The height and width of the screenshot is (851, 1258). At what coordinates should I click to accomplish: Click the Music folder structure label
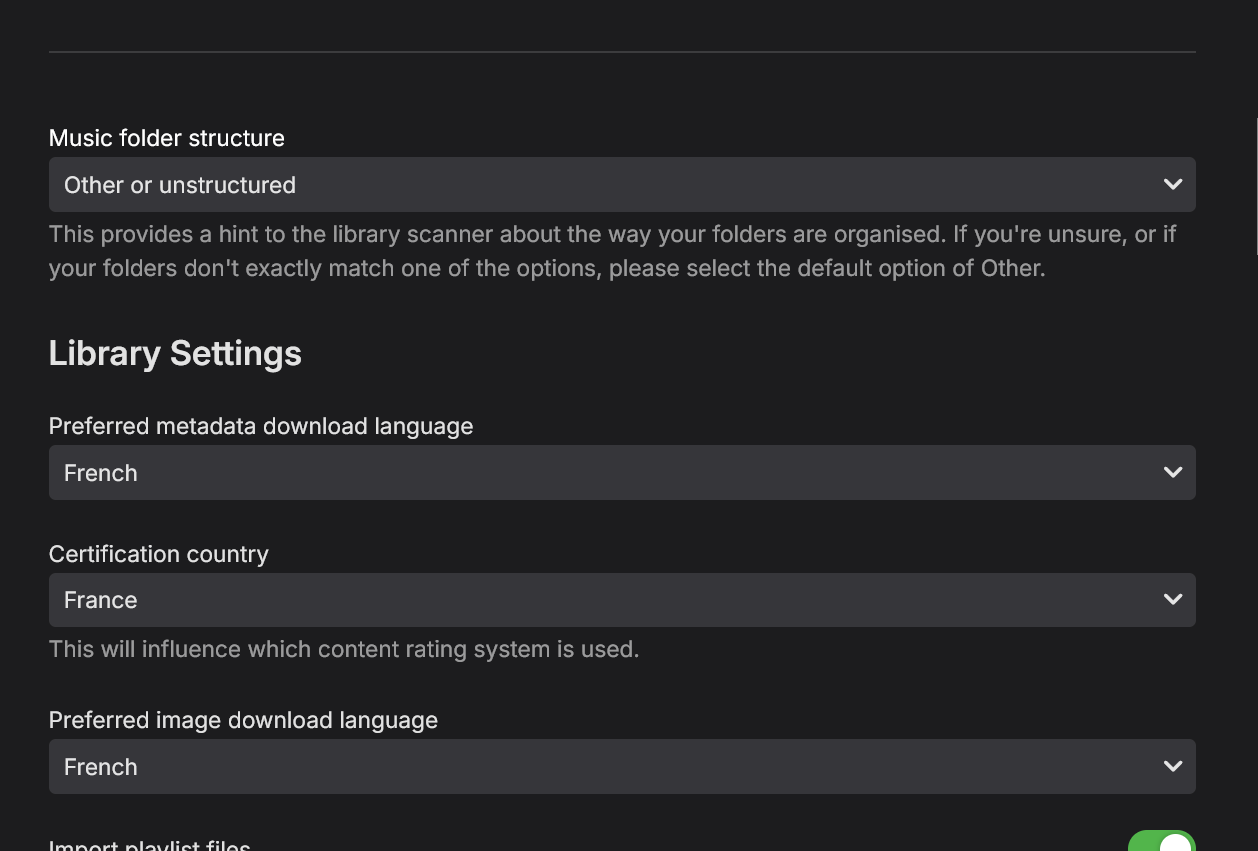(x=167, y=138)
